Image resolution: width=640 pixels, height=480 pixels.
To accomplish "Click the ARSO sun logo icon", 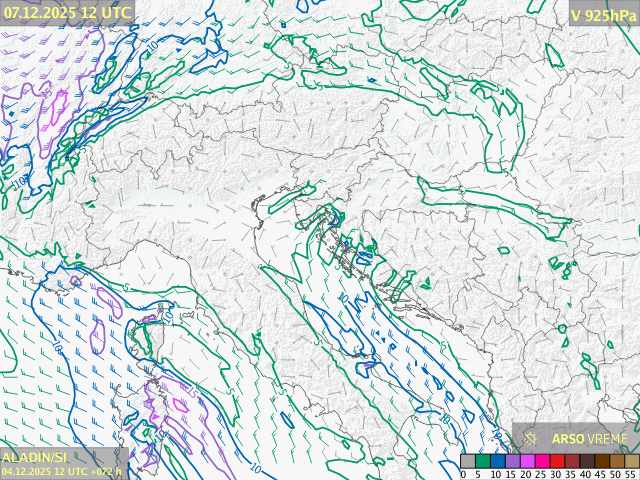I will [x=532, y=438].
